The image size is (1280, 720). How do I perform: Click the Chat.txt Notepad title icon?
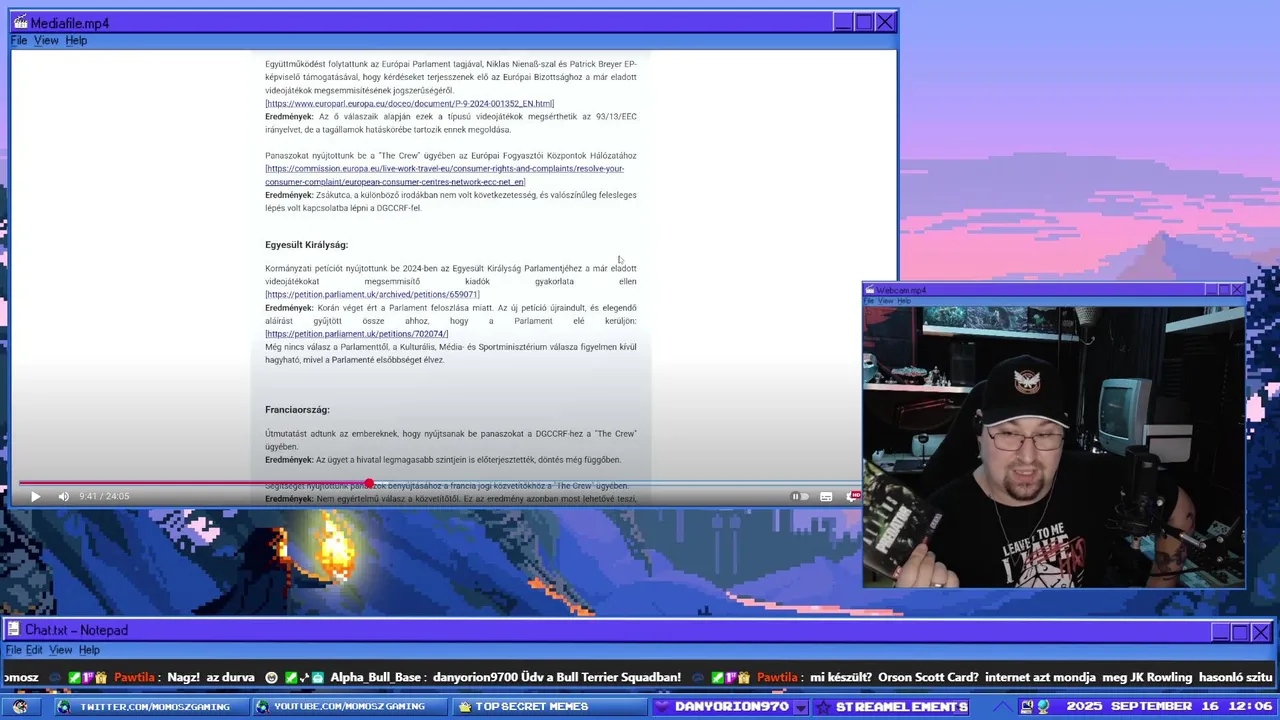pos(13,630)
